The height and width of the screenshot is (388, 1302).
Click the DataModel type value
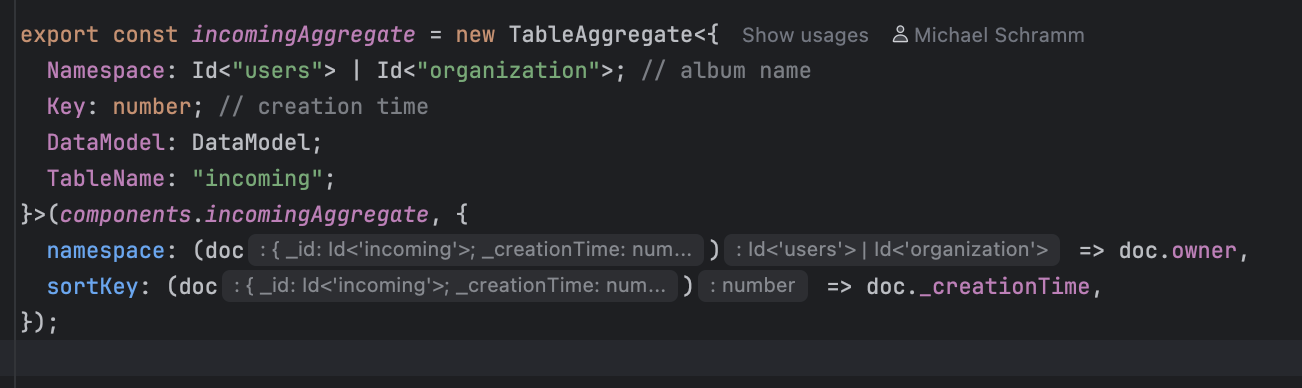pos(253,142)
